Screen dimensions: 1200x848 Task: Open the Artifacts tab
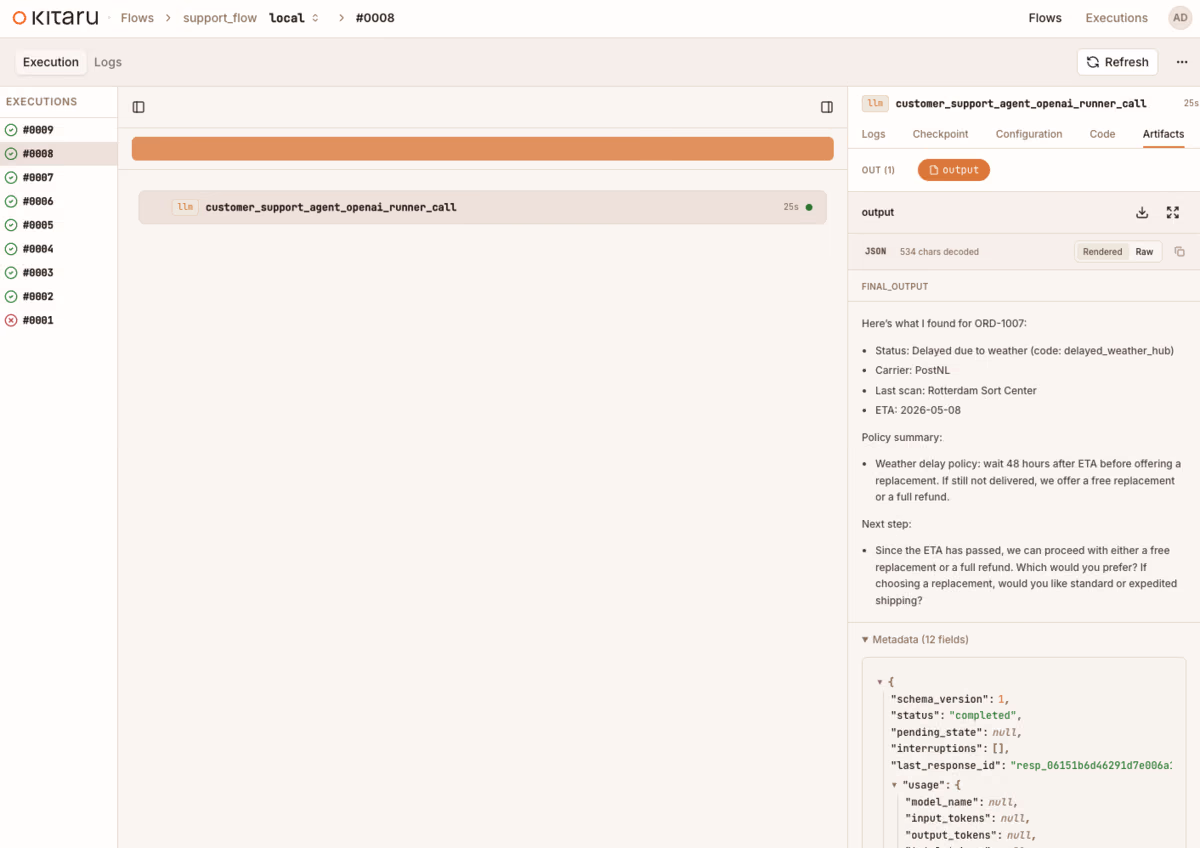pos(1163,134)
